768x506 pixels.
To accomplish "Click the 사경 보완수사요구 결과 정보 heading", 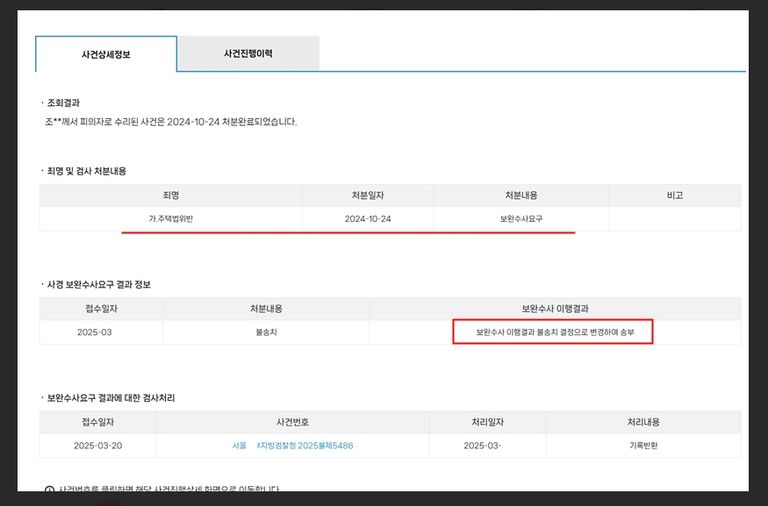I will tap(98, 285).
